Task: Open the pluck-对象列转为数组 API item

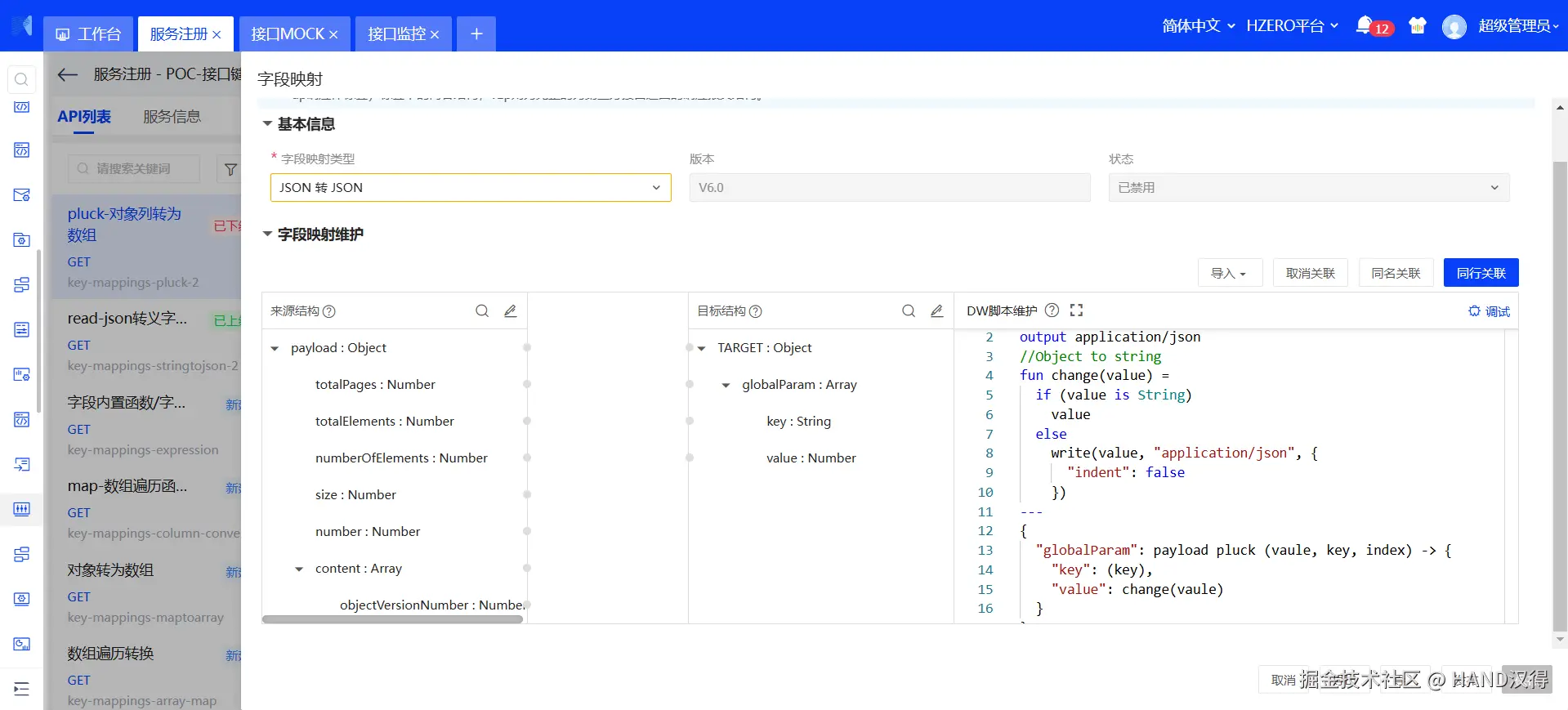Action: 146,247
